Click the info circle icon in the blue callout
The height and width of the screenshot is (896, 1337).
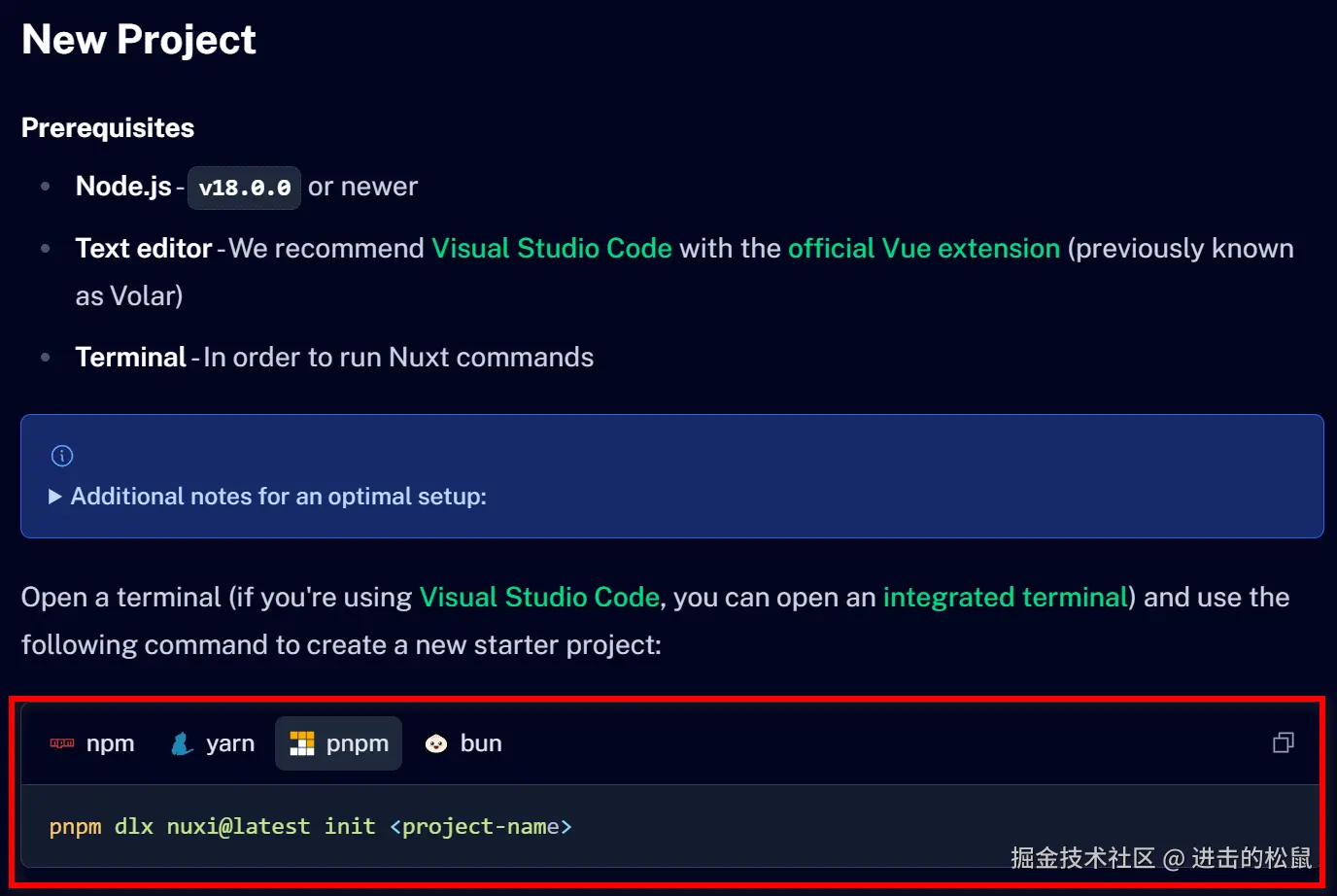pos(61,455)
